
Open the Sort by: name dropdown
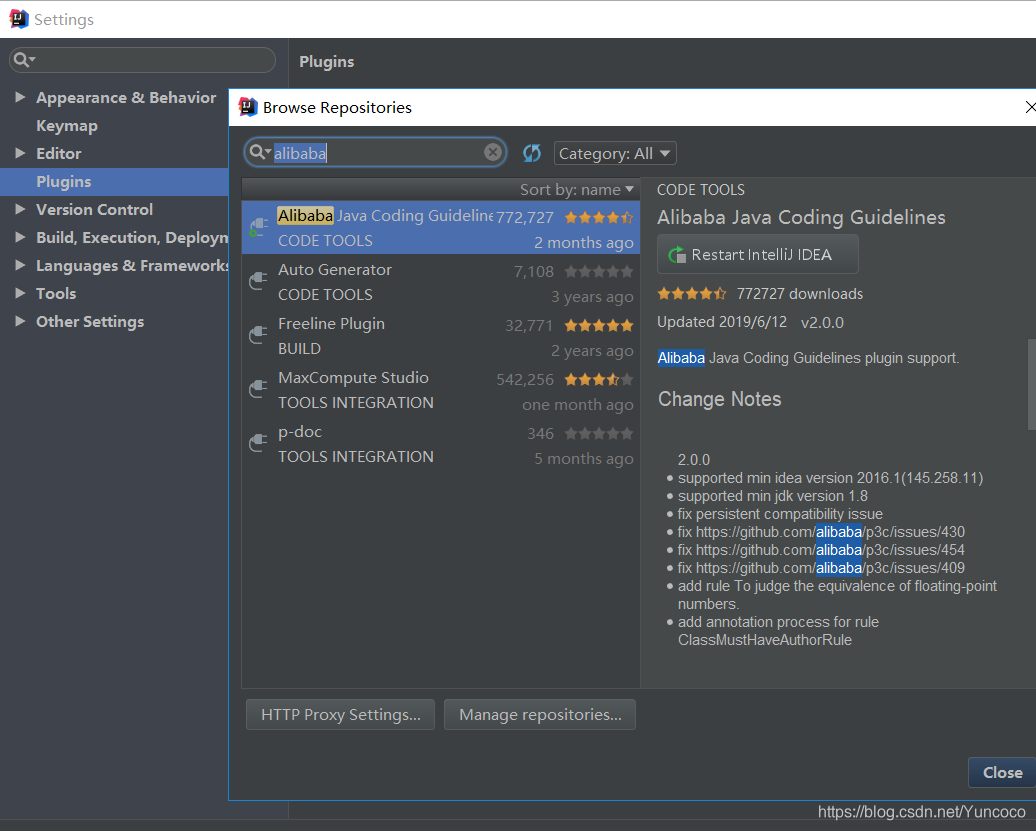coord(577,190)
